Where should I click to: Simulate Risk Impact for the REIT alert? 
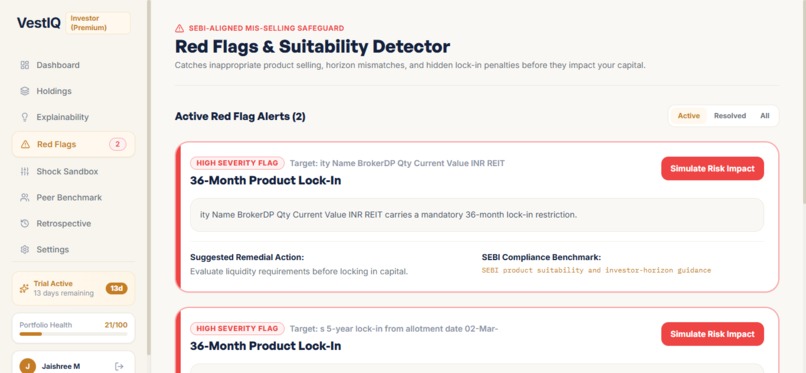click(x=712, y=169)
